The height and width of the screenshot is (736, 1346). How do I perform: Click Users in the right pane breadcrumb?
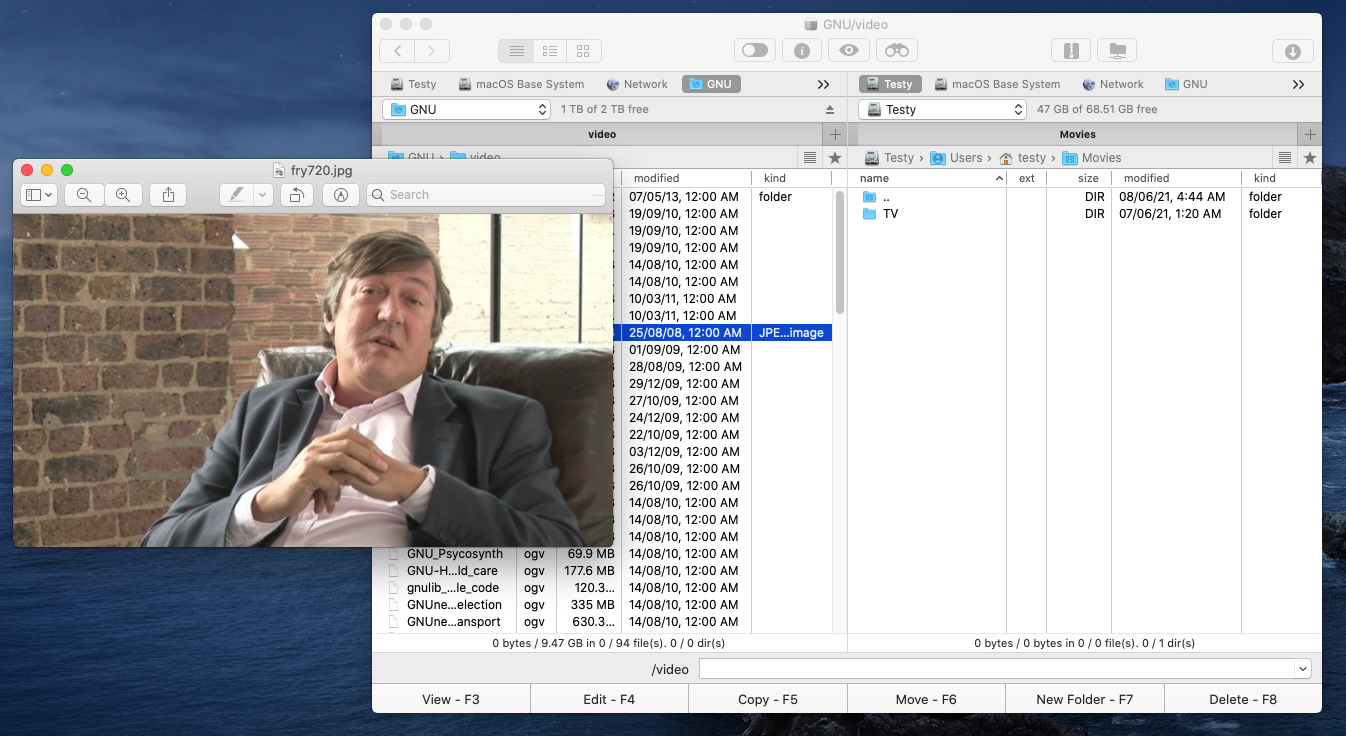point(956,157)
